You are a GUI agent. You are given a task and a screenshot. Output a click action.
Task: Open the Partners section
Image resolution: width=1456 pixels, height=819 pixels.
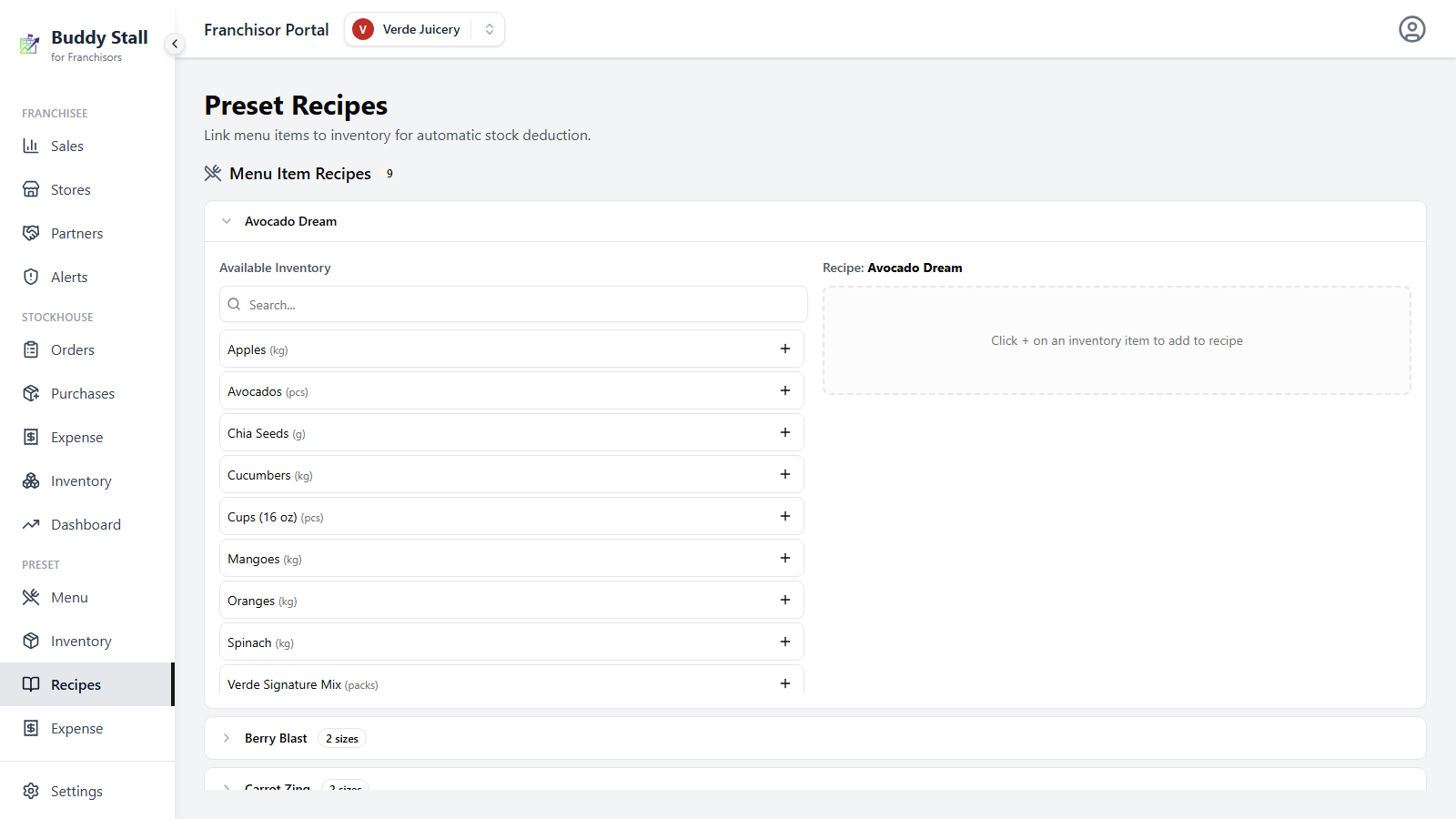click(x=87, y=233)
